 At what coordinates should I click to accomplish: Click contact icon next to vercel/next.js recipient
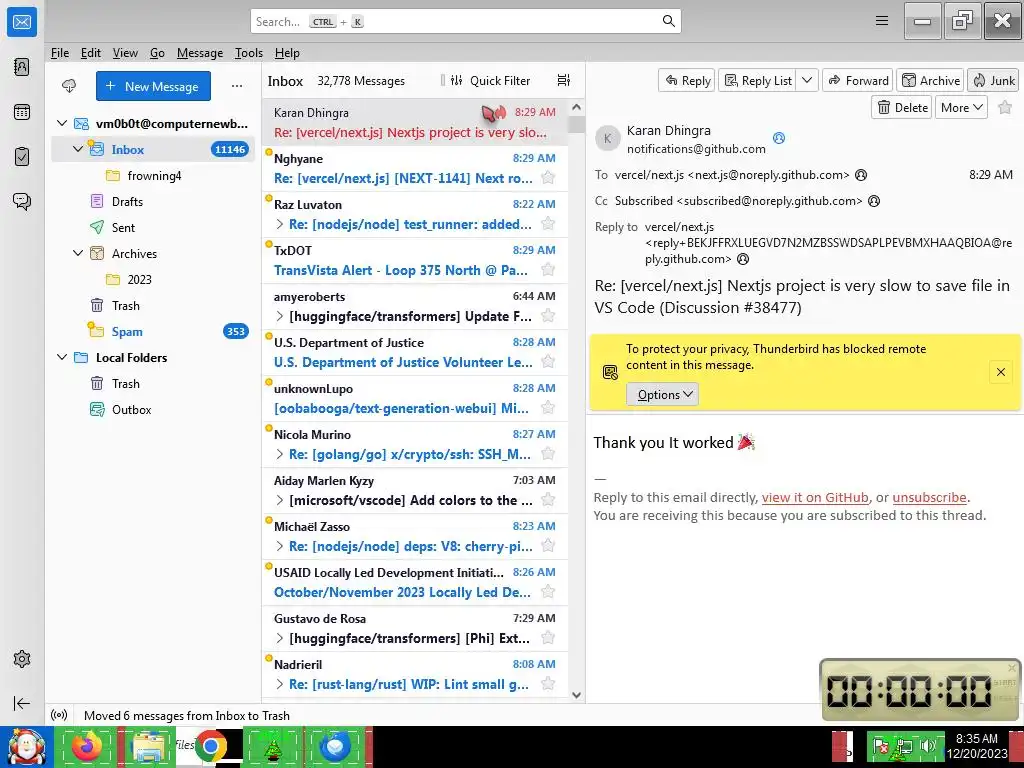(x=861, y=175)
